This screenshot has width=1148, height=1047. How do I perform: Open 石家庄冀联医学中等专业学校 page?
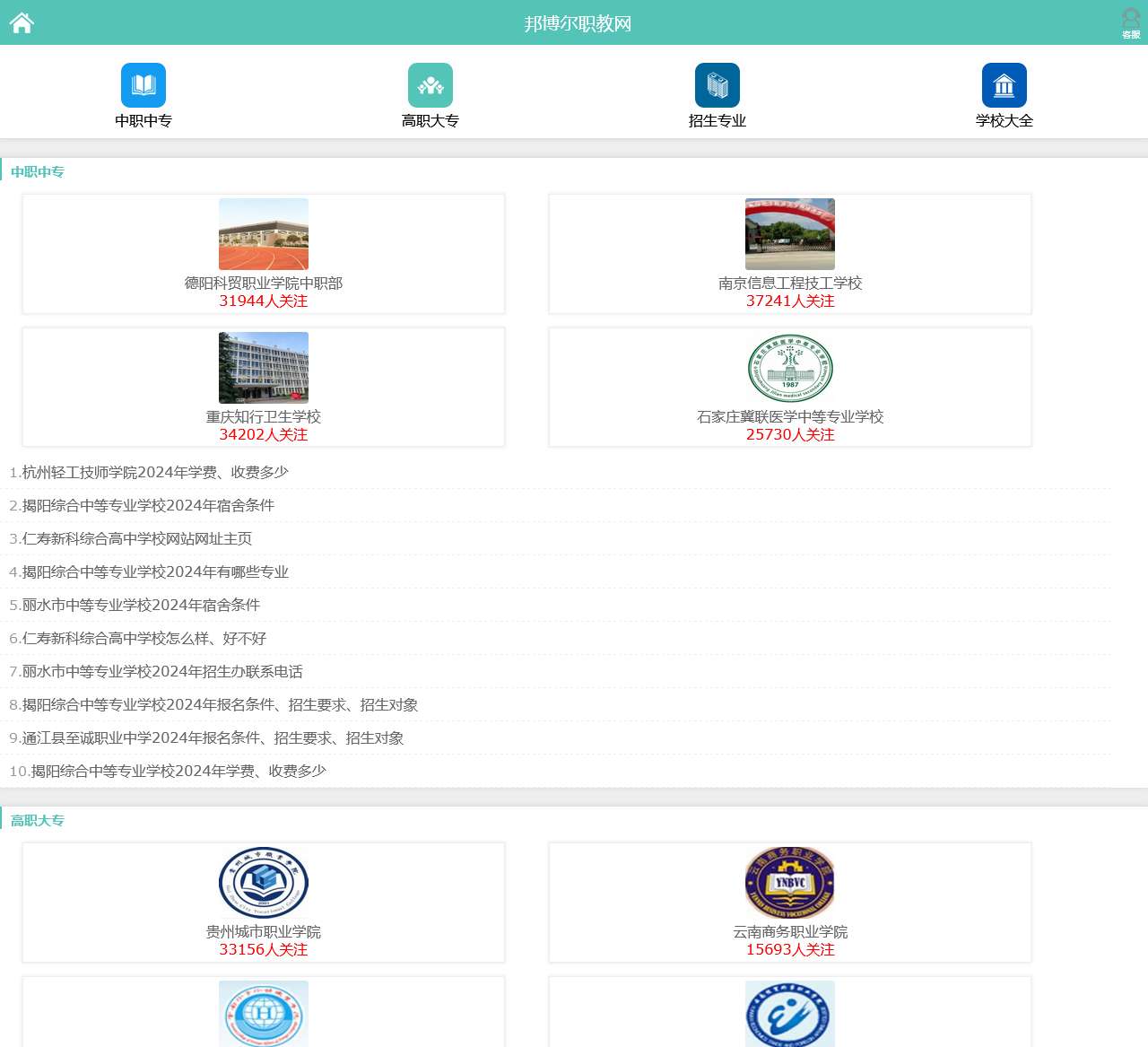point(789,416)
